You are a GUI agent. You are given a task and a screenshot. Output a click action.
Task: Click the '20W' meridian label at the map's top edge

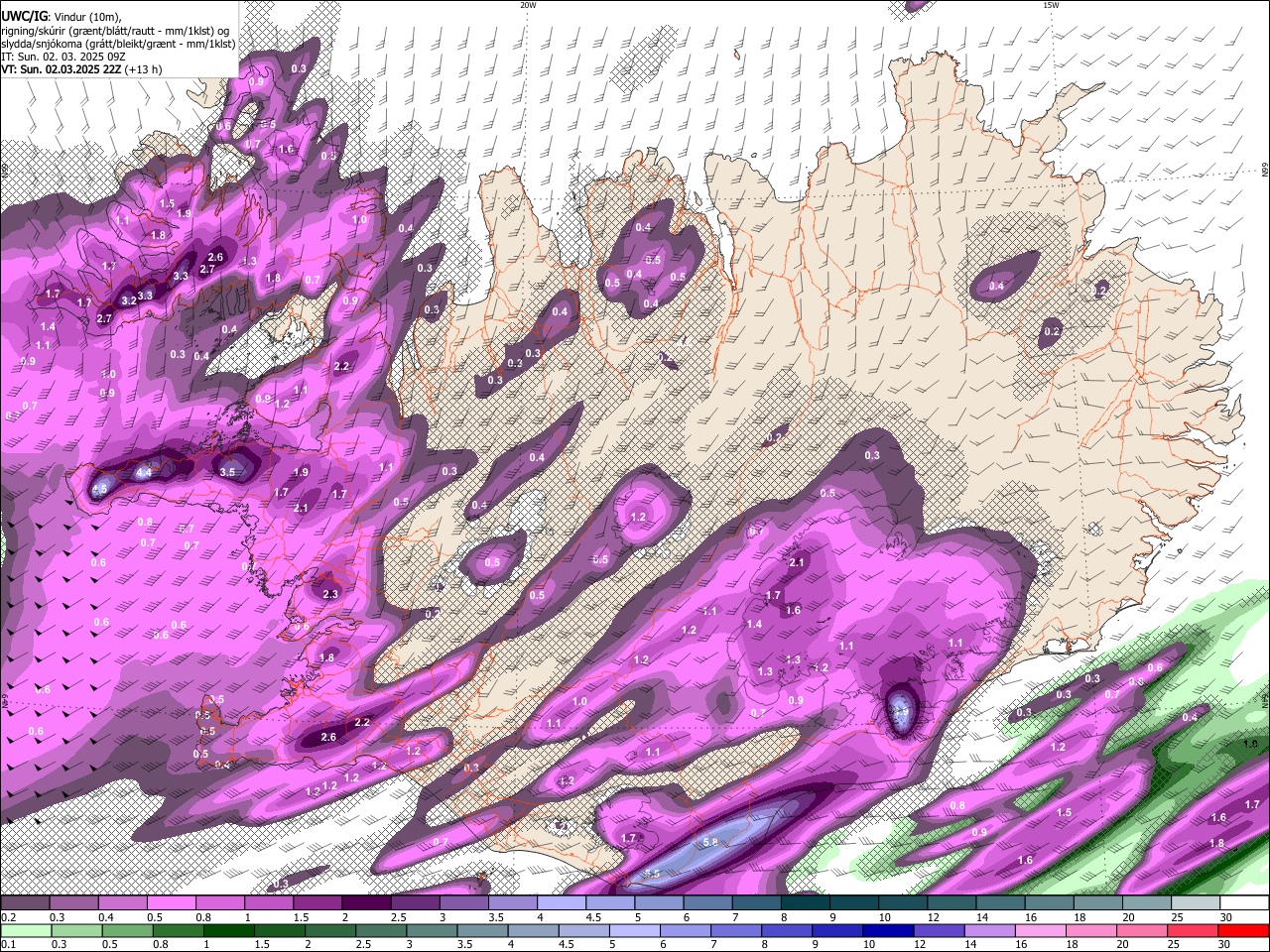(528, 5)
